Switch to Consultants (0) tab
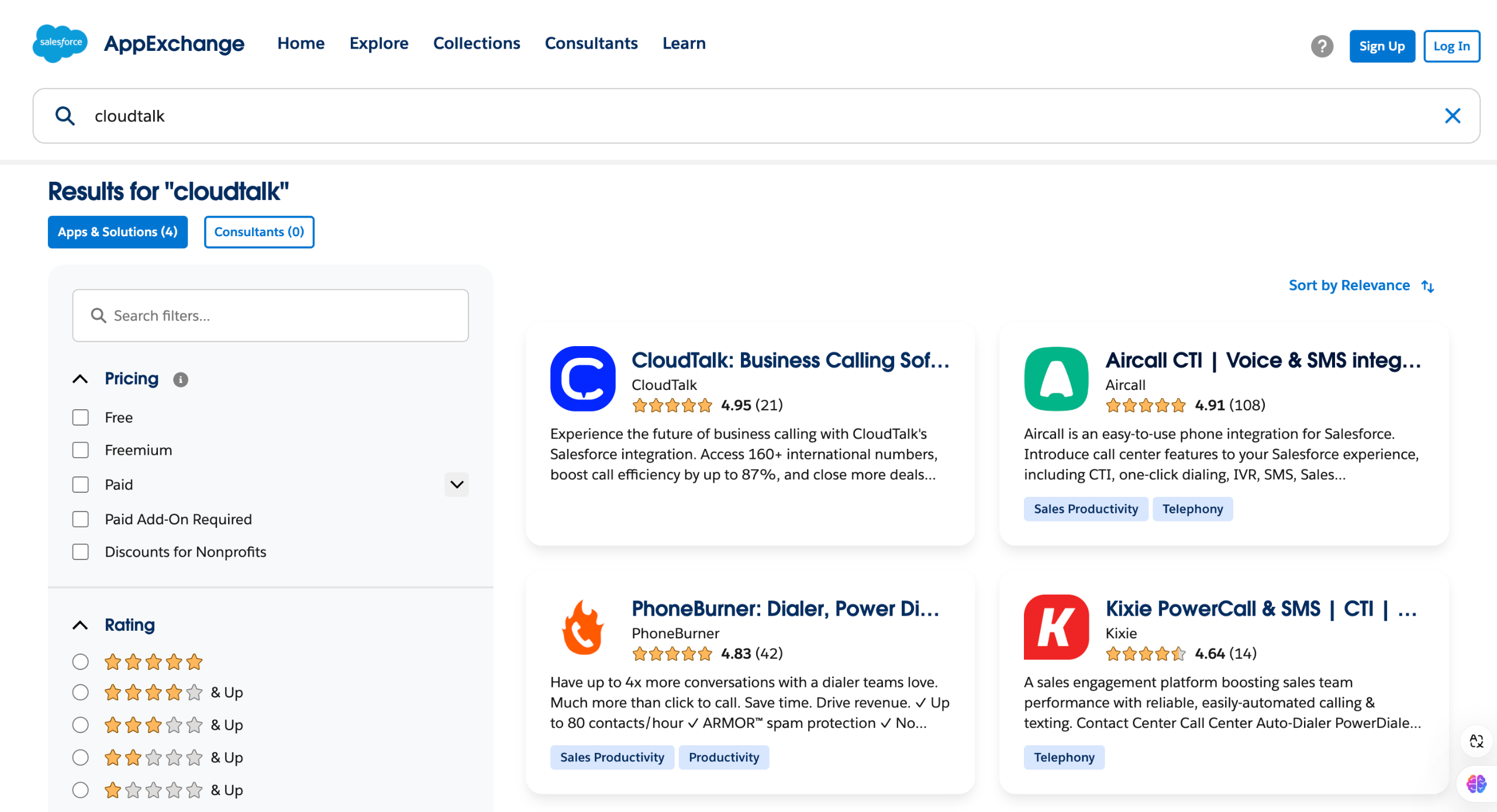The image size is (1497, 812). (259, 232)
